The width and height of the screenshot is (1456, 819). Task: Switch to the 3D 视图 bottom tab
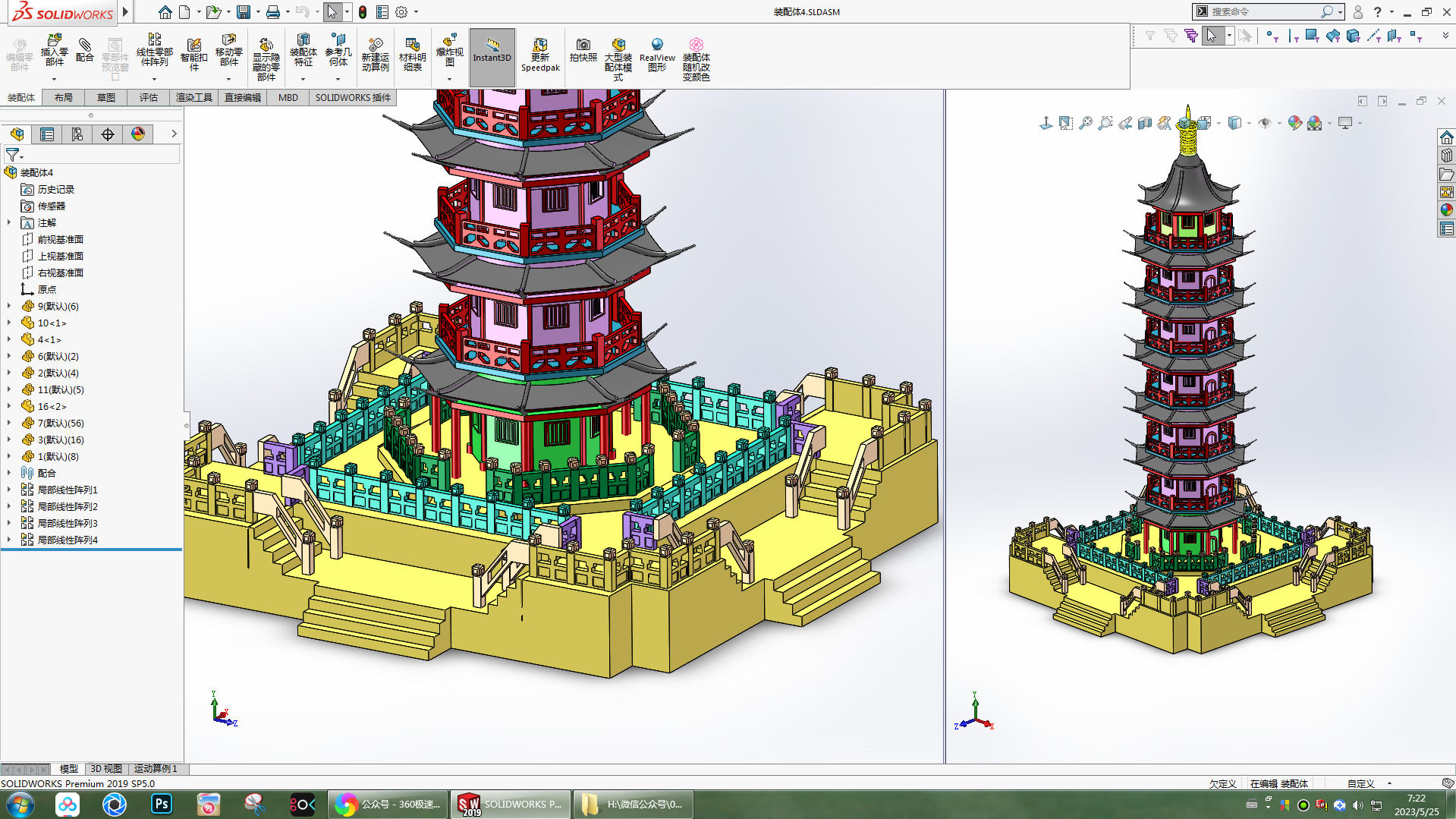click(x=106, y=769)
